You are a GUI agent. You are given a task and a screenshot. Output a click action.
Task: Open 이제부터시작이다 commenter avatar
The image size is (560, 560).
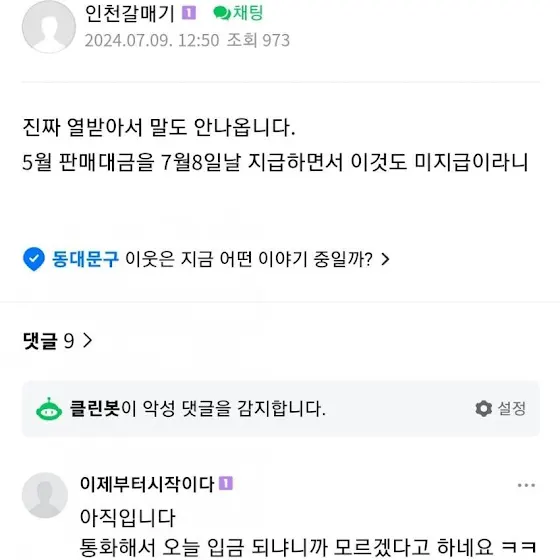coord(45,495)
